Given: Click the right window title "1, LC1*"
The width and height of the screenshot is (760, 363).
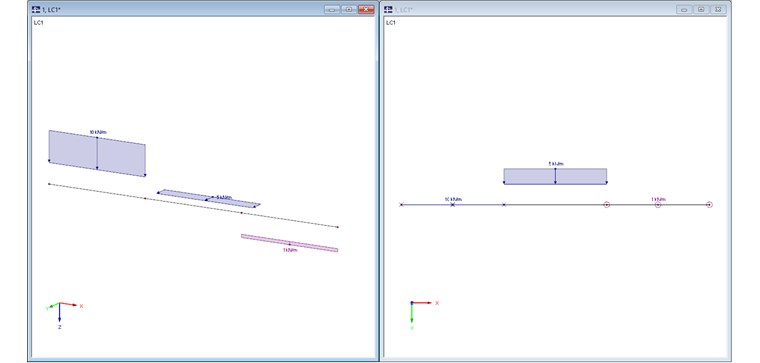Looking at the screenshot, I should tap(404, 10).
